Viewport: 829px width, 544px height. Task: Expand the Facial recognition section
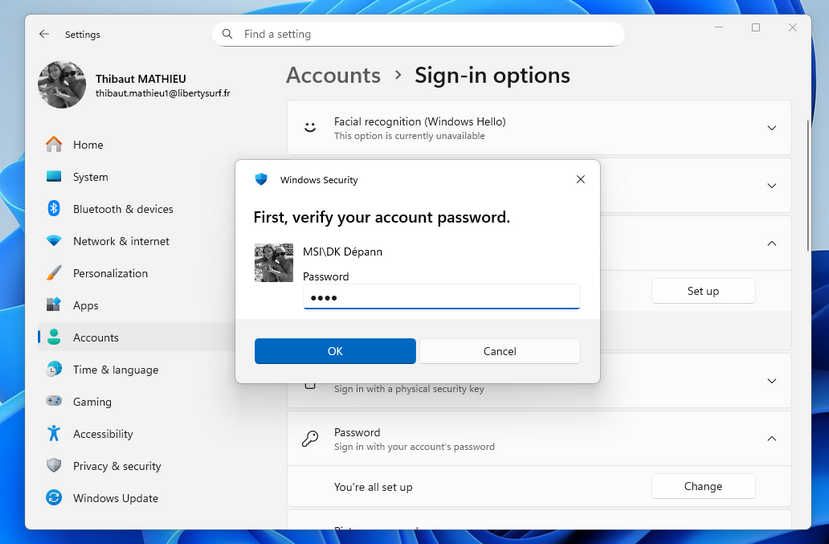[x=771, y=128]
